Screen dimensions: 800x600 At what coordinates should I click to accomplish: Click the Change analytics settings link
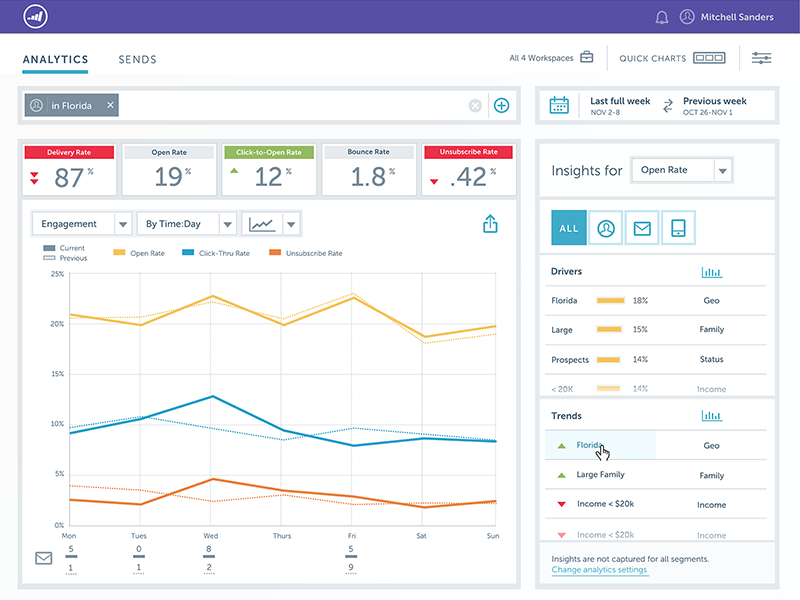pos(600,570)
